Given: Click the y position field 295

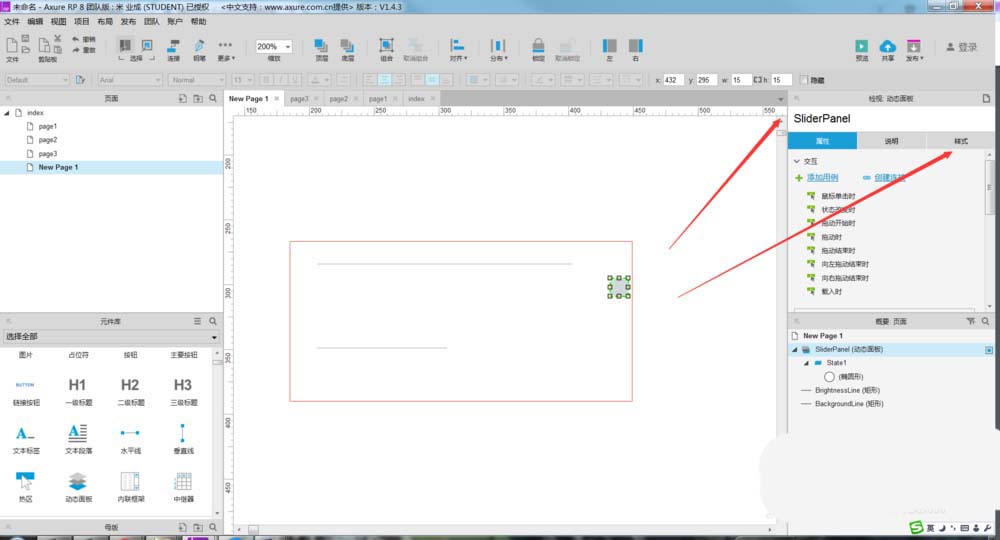Looking at the screenshot, I should tap(707, 80).
